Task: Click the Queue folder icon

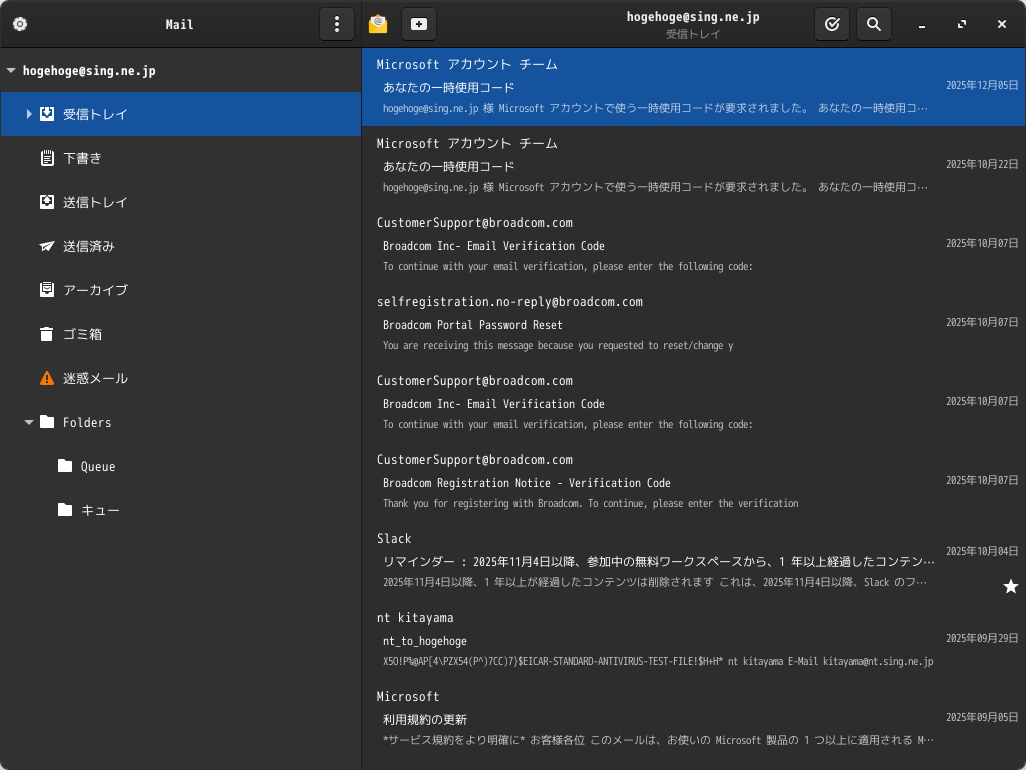Action: (65, 466)
